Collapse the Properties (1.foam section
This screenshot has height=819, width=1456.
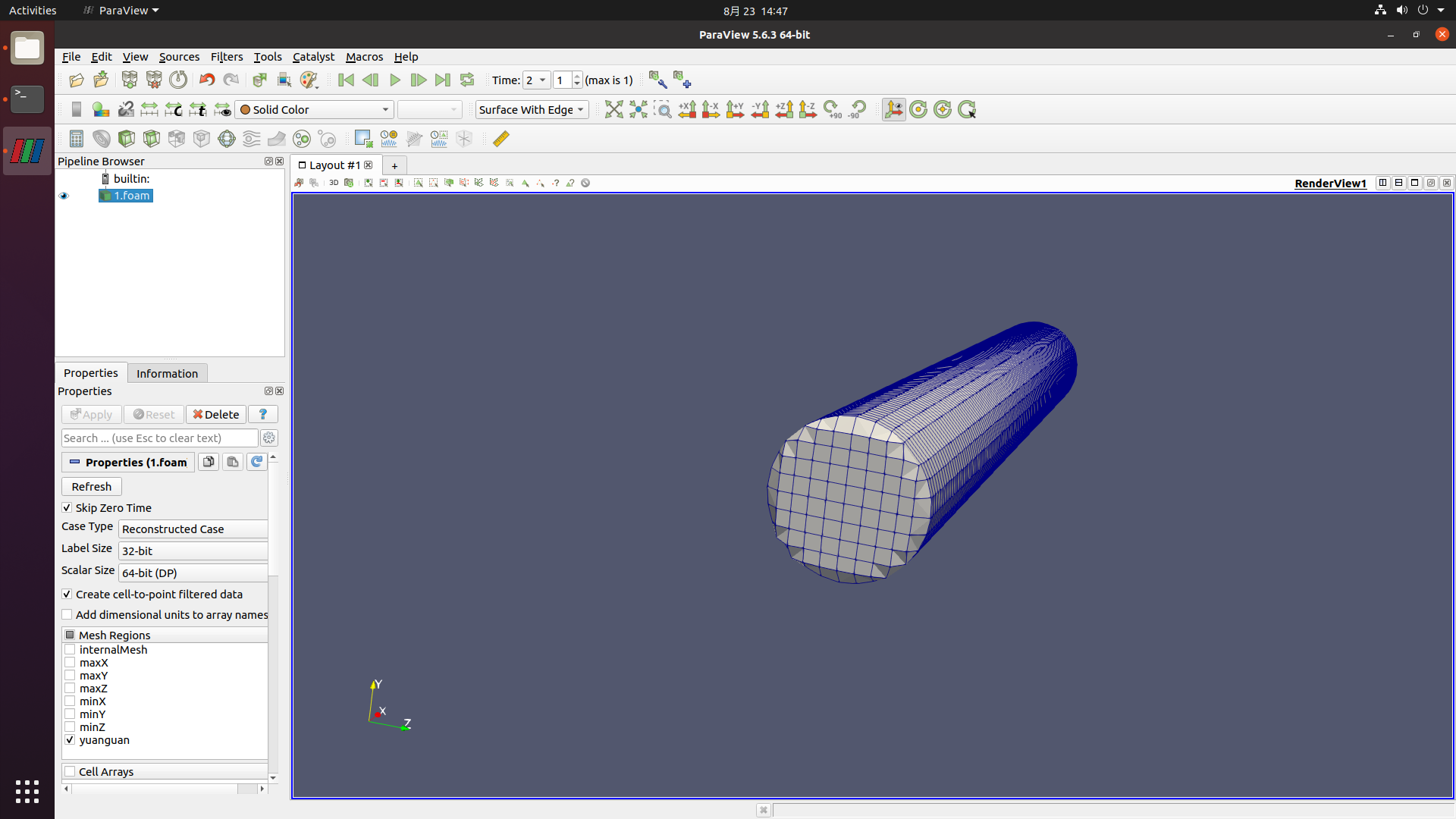74,462
